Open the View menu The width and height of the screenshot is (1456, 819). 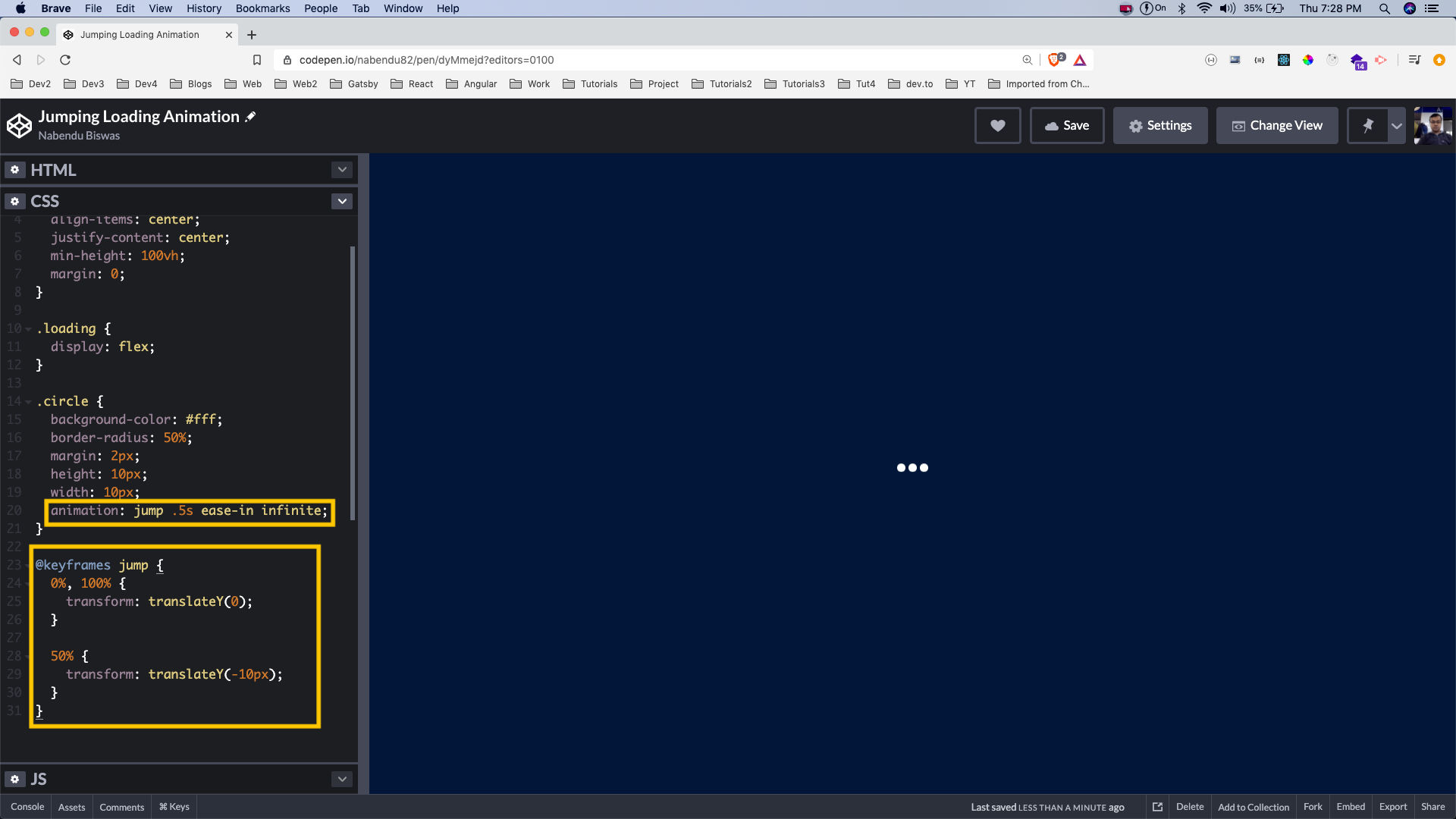pyautogui.click(x=160, y=8)
